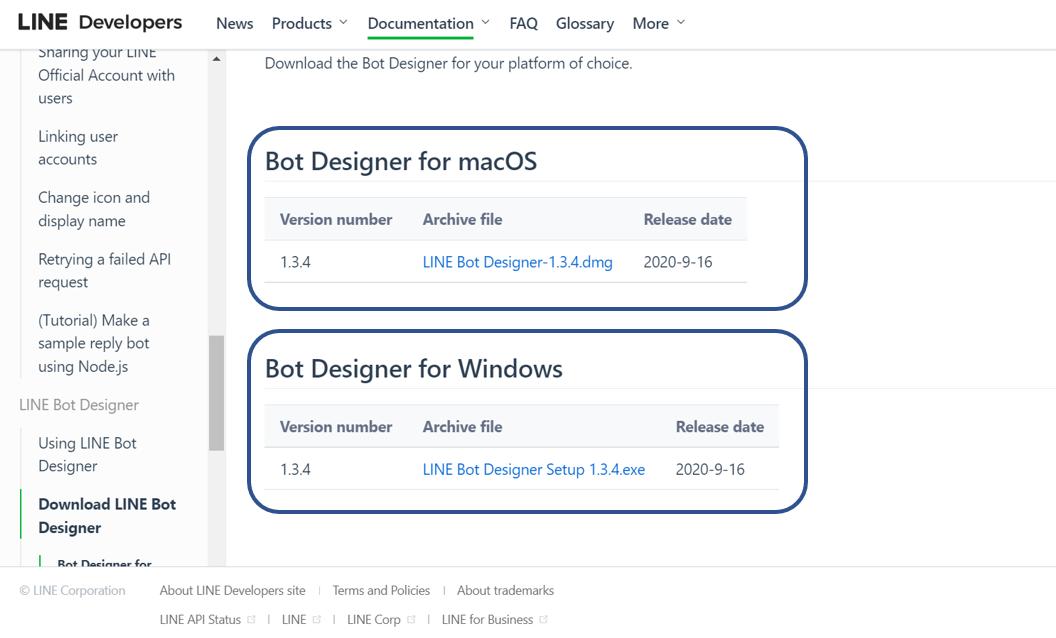Open the News page
Image resolution: width=1056 pixels, height=638 pixels.
tap(234, 23)
